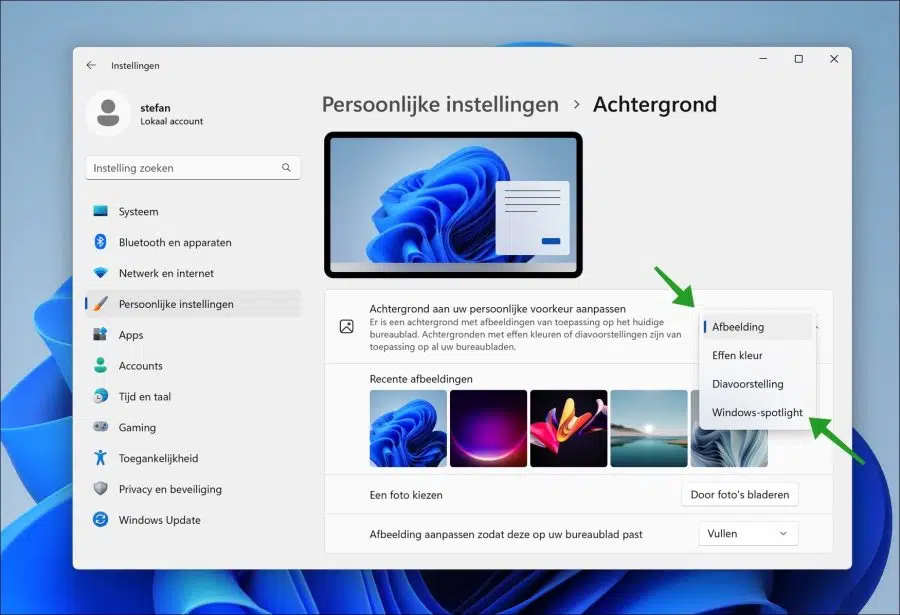900x615 pixels.
Task: Select Apps in the sidebar
Action: (193, 335)
